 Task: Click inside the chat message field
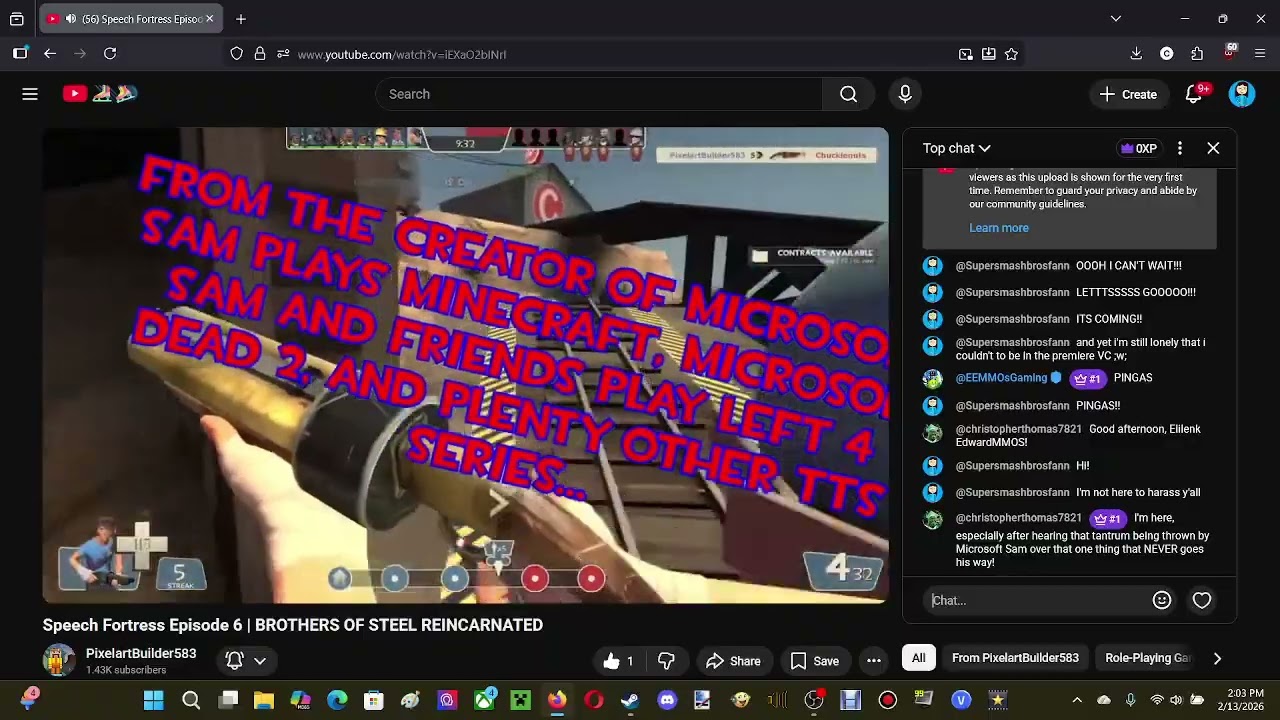point(1037,600)
